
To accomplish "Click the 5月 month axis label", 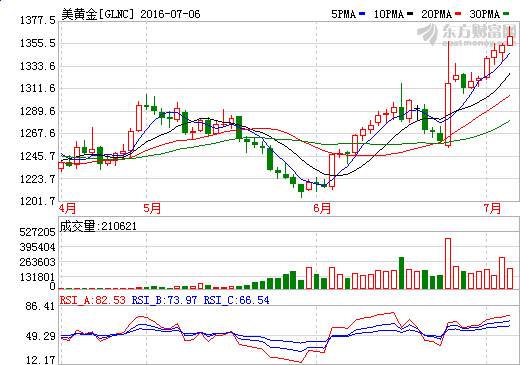I will tap(152, 208).
